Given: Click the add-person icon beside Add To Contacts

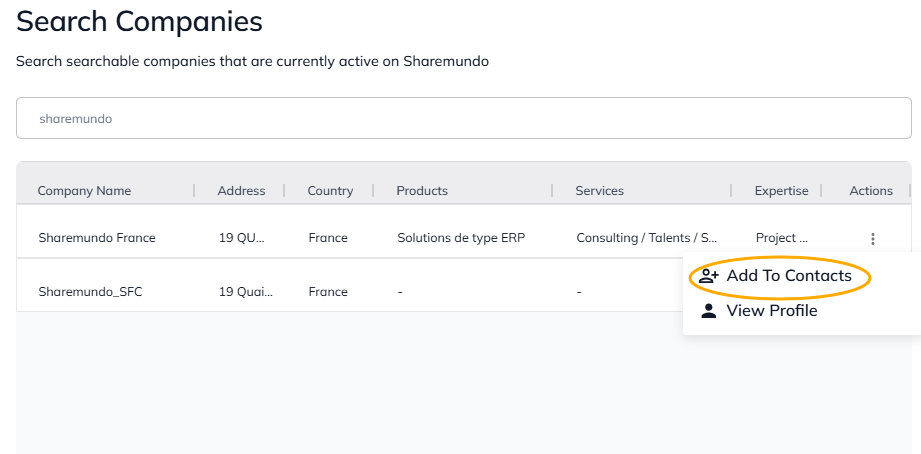Looking at the screenshot, I should pyautogui.click(x=709, y=276).
